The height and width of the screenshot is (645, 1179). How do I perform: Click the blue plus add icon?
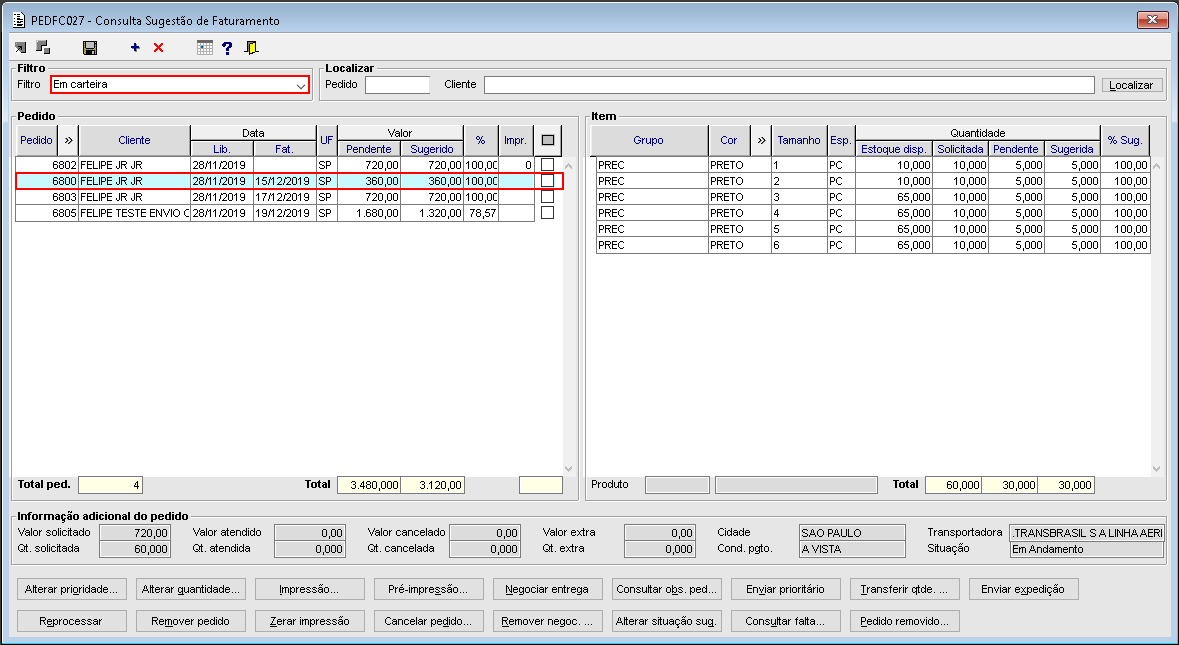point(135,47)
